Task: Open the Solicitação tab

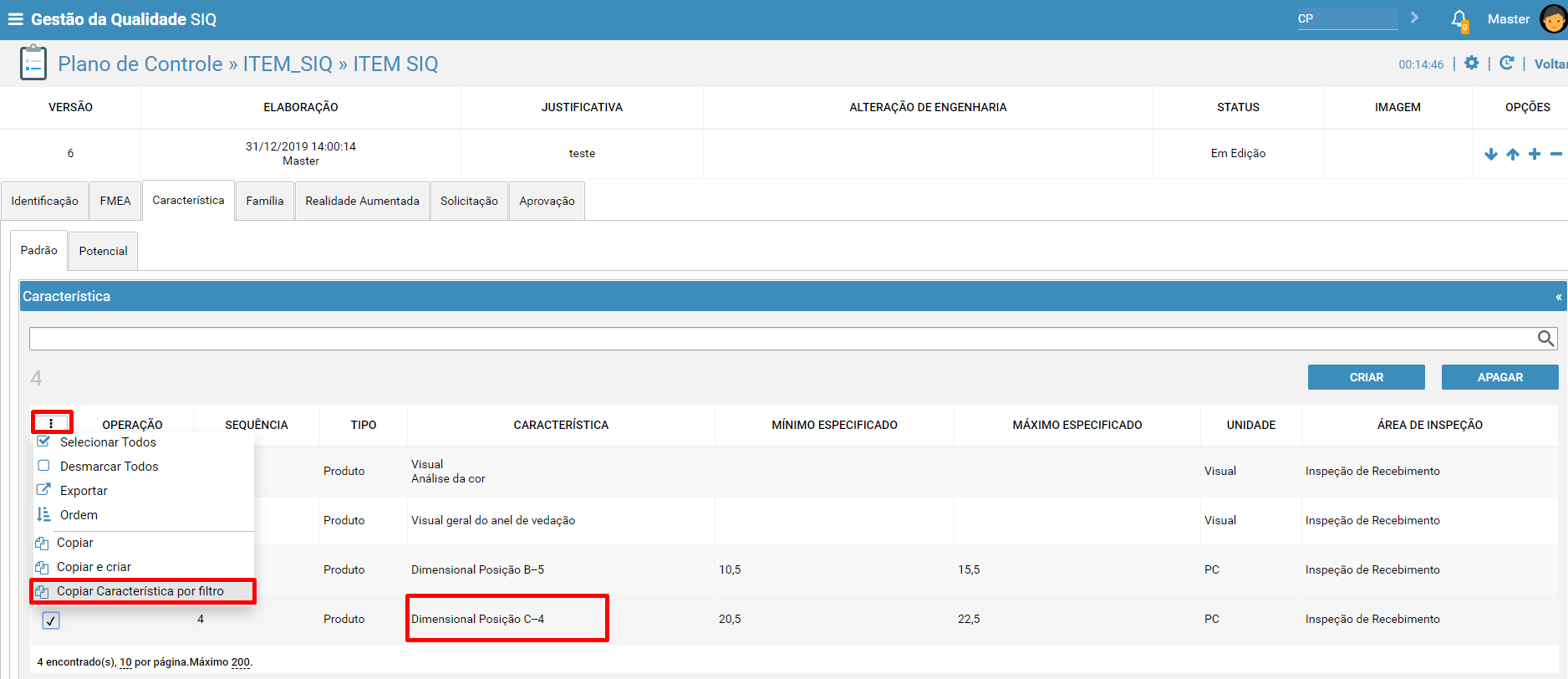Action: [x=469, y=201]
